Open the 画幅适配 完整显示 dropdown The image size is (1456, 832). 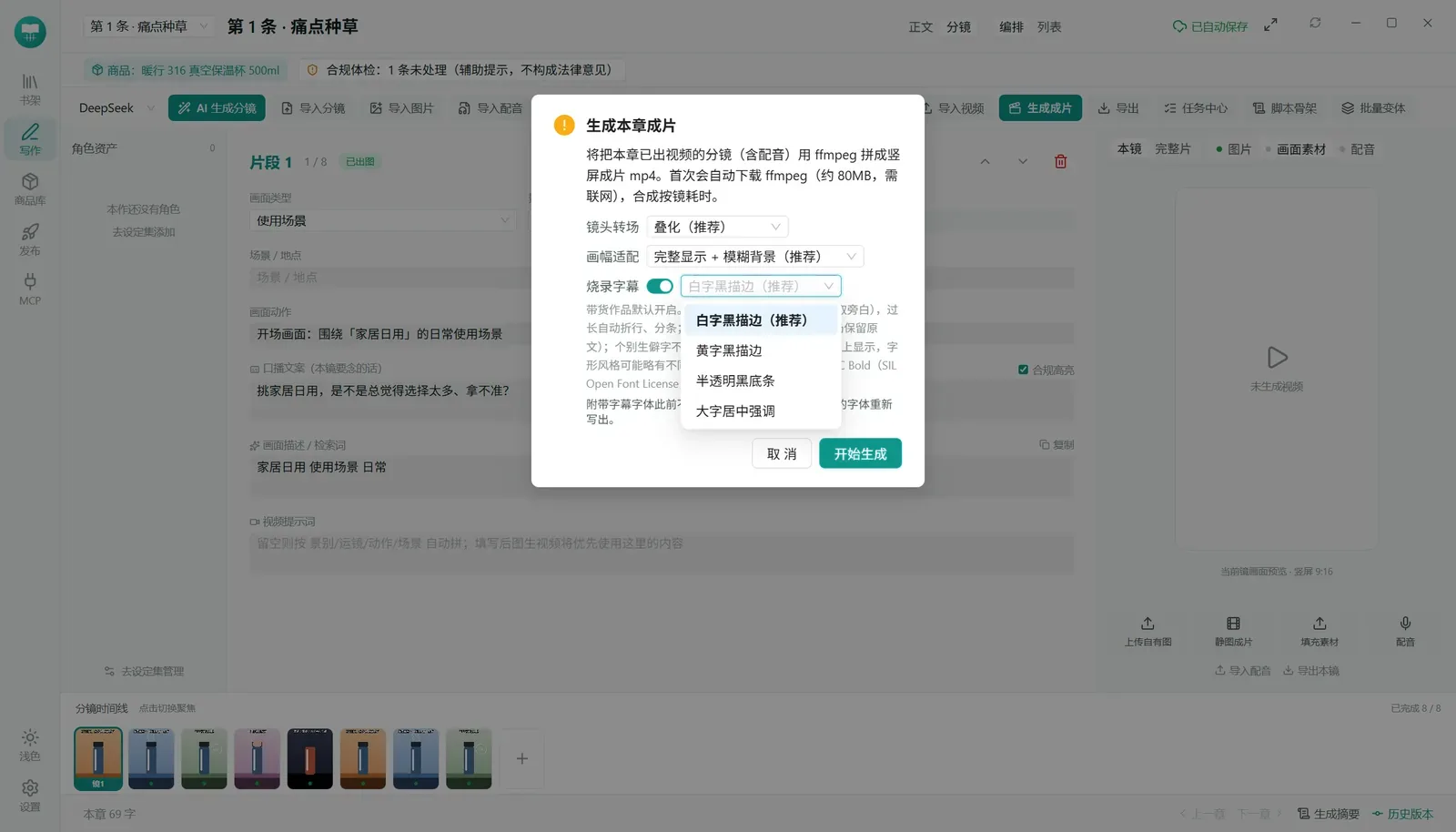[754, 257]
